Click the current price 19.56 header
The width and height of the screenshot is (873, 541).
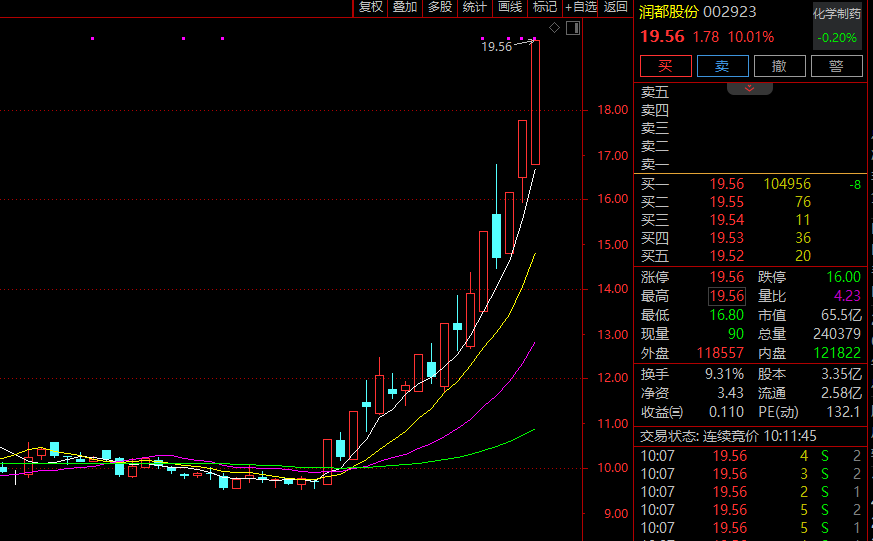point(662,37)
